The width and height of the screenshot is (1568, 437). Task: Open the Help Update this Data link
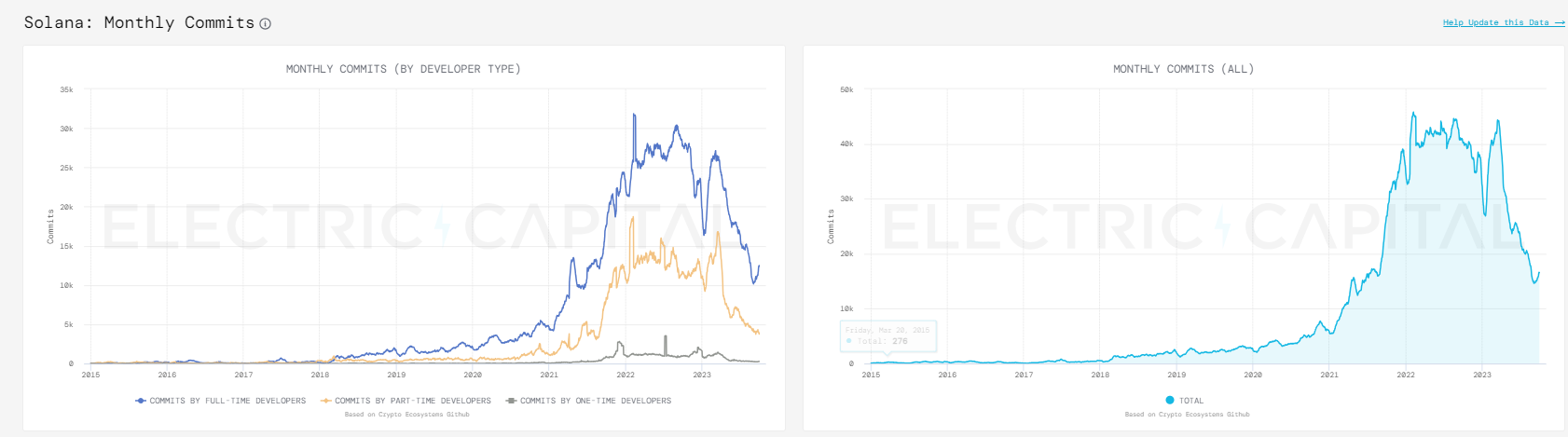point(1495,22)
